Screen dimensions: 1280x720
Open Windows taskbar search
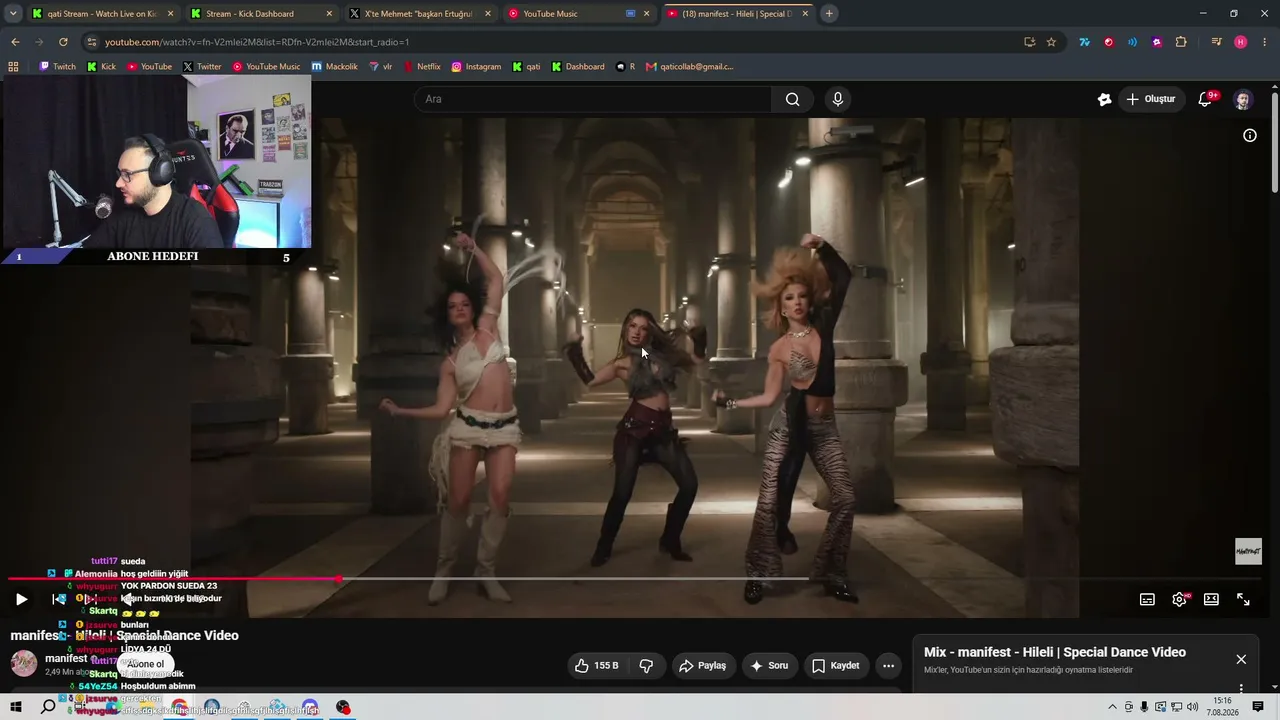(48, 707)
